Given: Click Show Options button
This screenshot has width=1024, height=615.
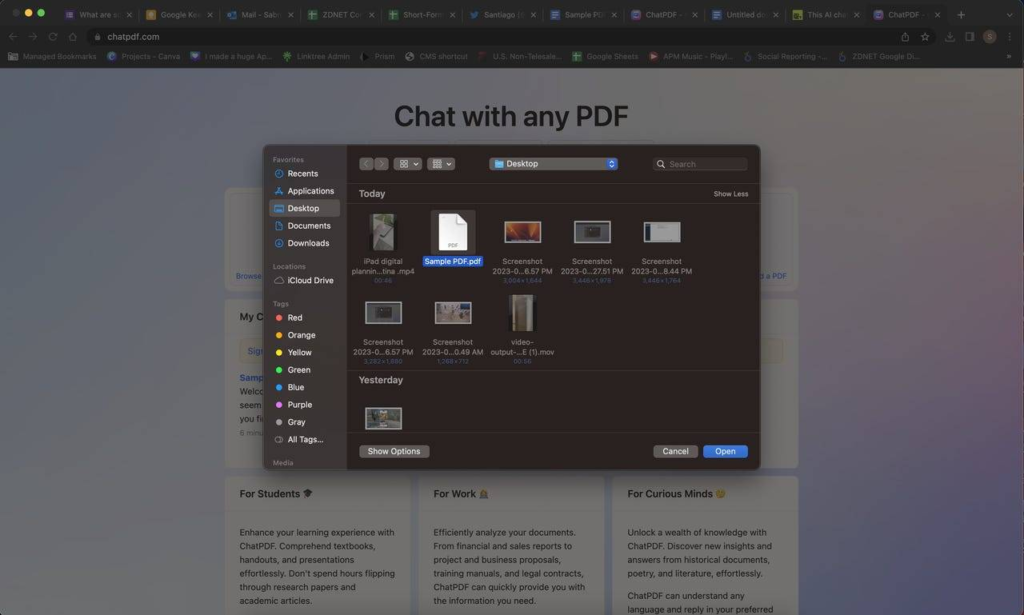Looking at the screenshot, I should (x=394, y=451).
